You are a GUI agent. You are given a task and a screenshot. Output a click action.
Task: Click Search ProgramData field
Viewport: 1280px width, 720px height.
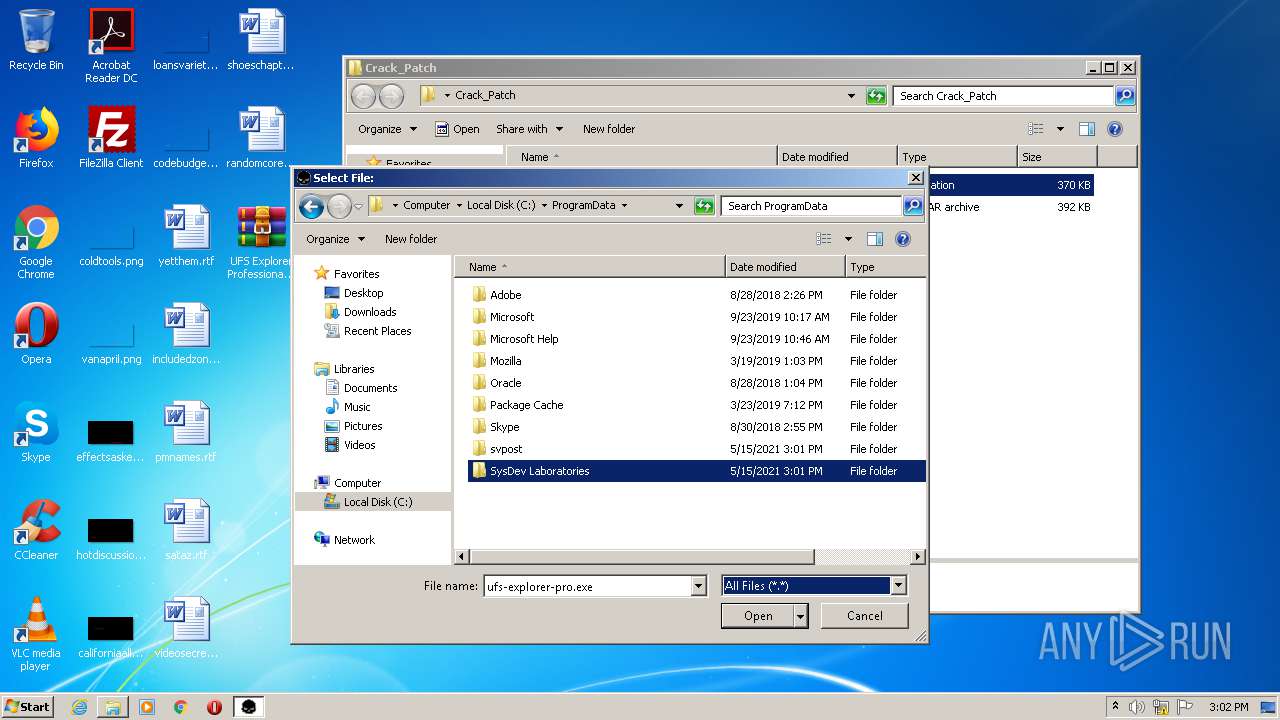(811, 206)
